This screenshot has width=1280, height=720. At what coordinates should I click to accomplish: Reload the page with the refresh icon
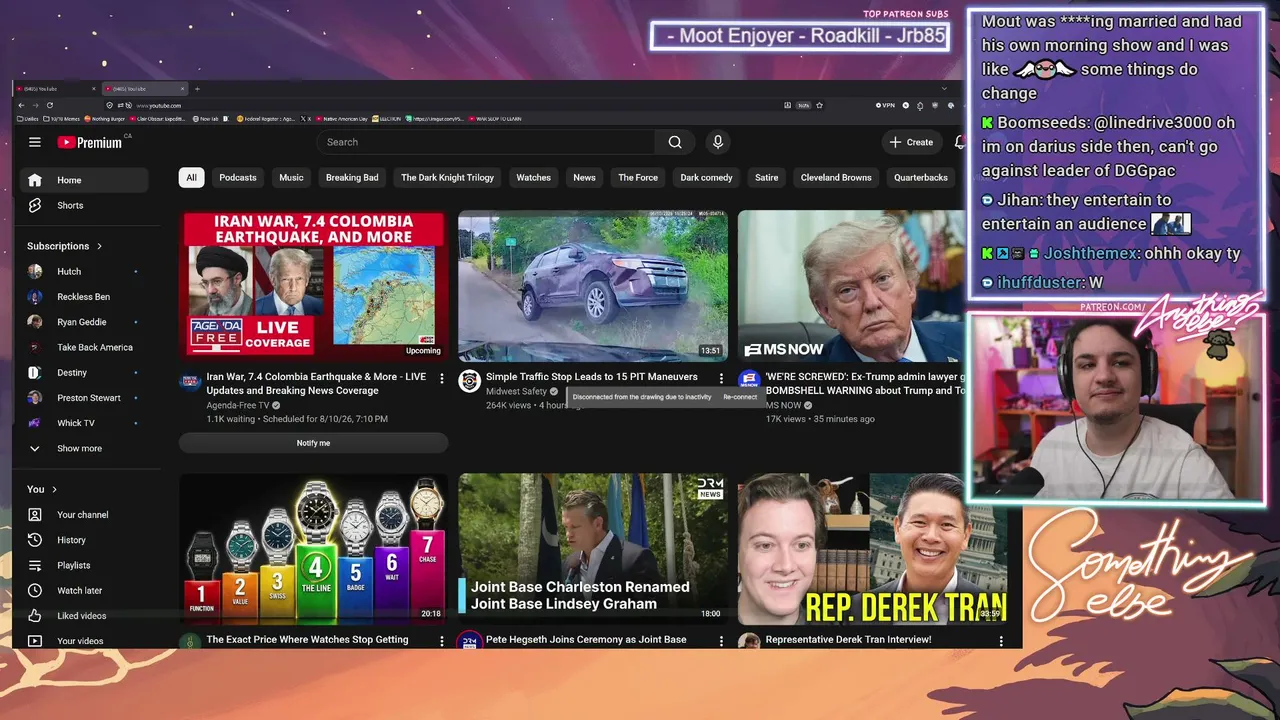coord(50,105)
